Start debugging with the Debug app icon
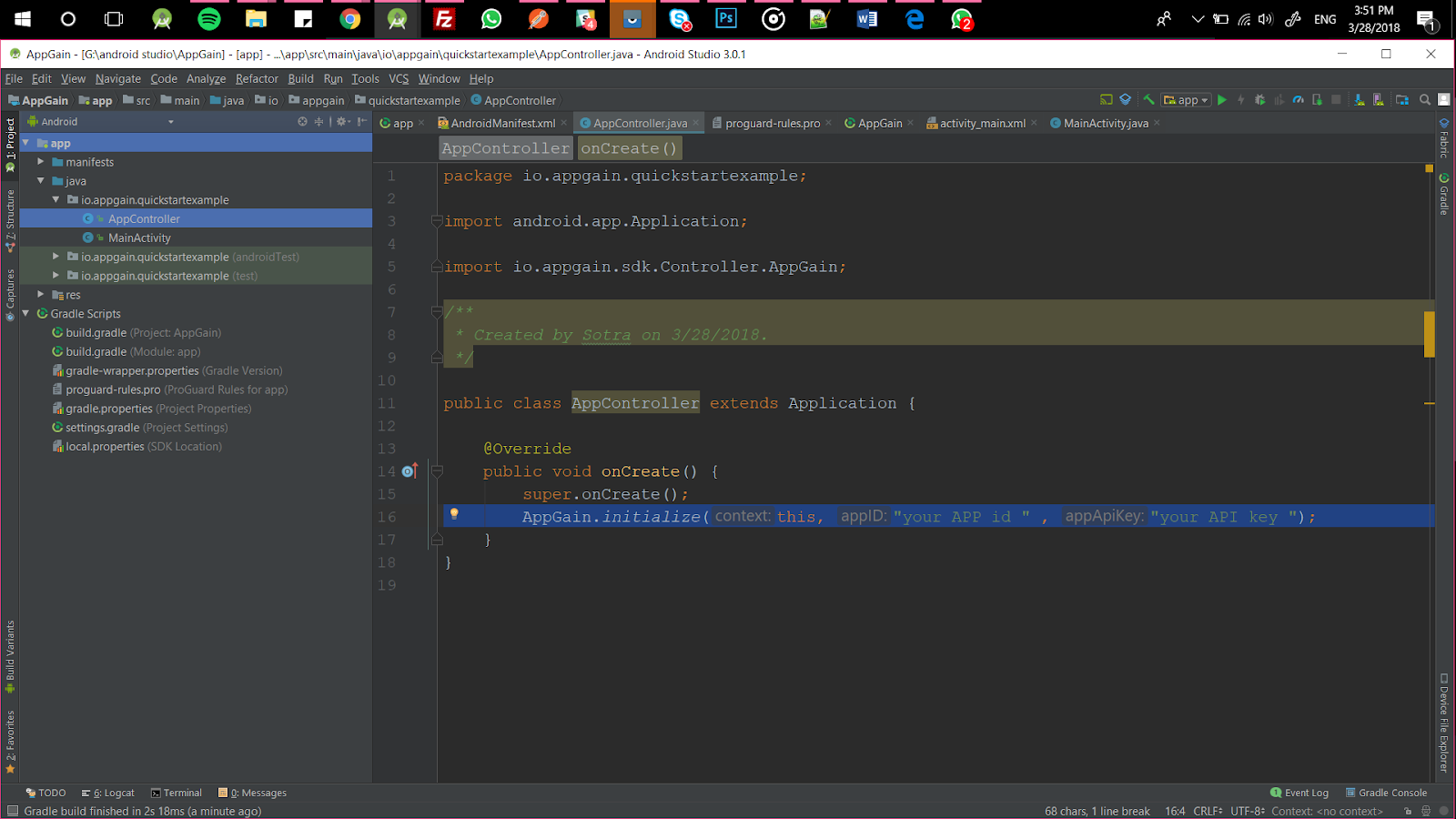Image resolution: width=1456 pixels, height=819 pixels. (1259, 100)
